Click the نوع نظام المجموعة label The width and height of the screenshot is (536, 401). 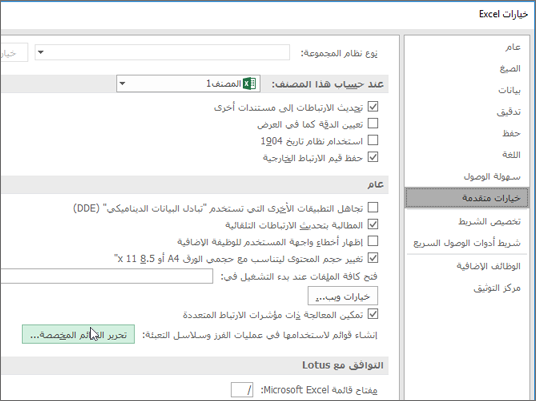pyautogui.click(x=339, y=53)
